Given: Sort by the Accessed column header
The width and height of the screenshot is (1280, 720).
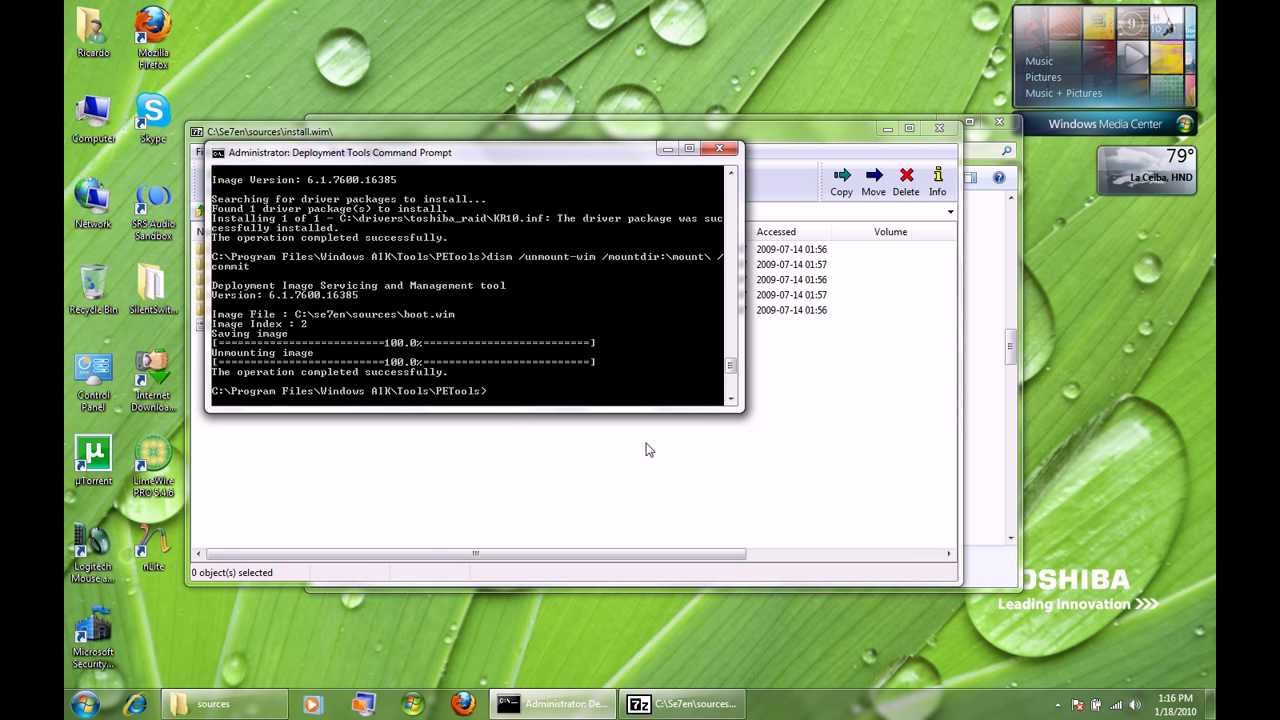Looking at the screenshot, I should click(x=776, y=232).
